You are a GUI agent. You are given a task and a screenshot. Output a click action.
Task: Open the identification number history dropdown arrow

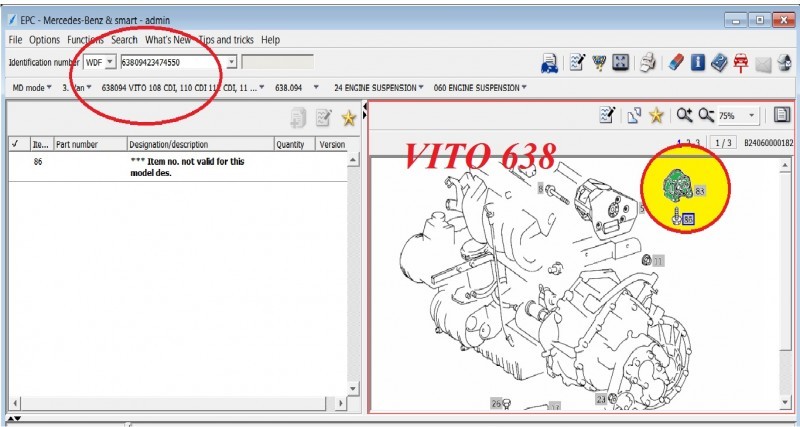(x=232, y=62)
